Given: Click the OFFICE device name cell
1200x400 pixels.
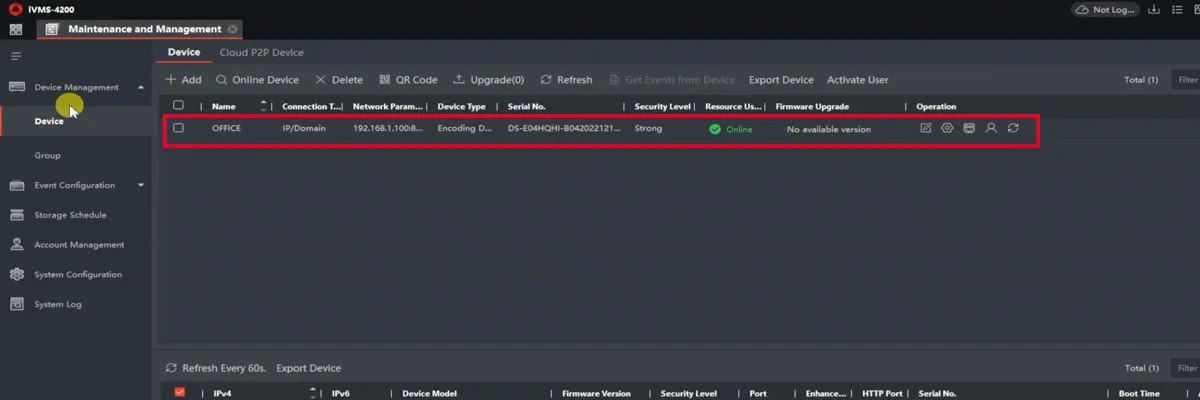Looking at the screenshot, I should click(x=226, y=129).
